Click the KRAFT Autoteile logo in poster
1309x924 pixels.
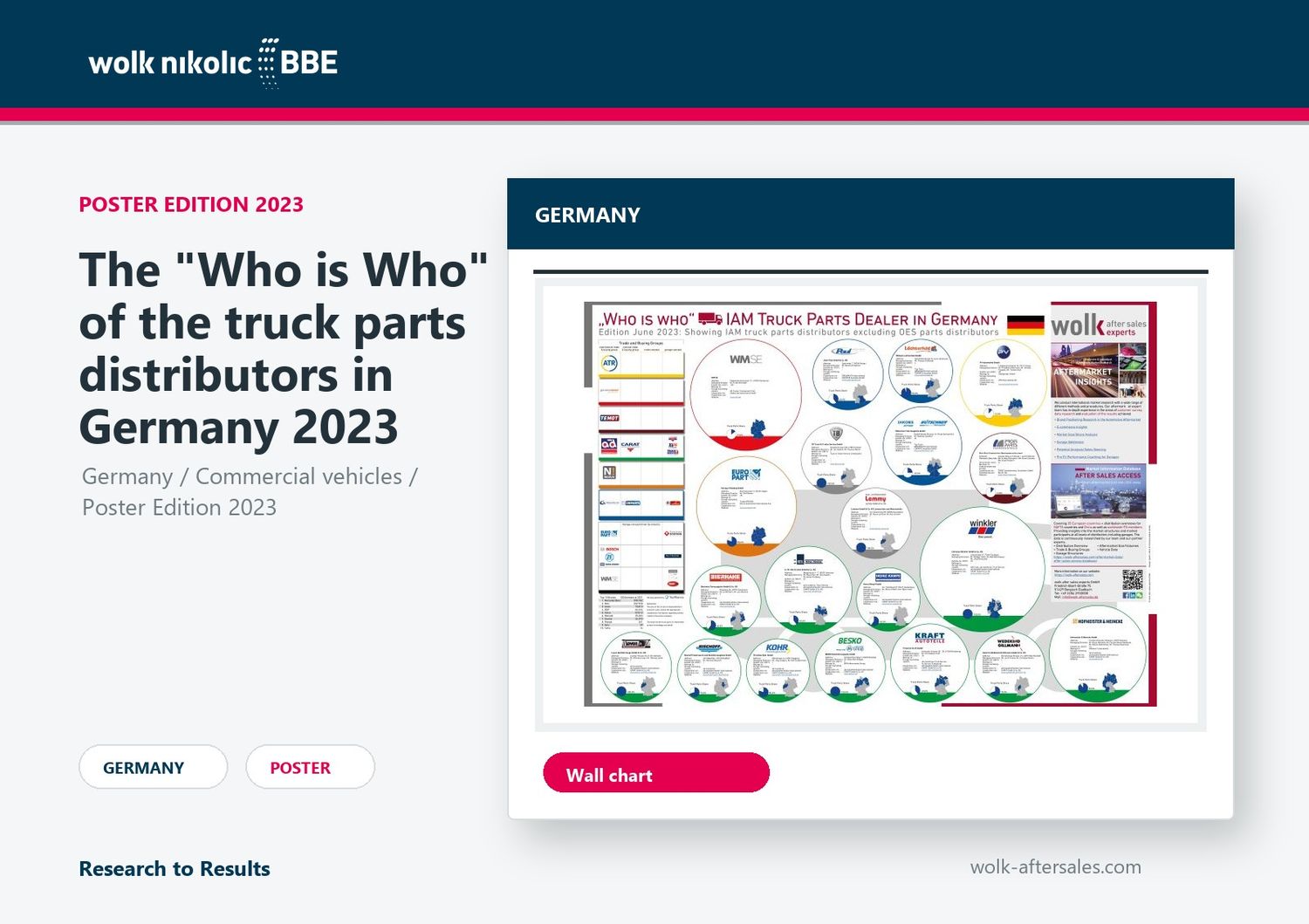click(x=929, y=637)
